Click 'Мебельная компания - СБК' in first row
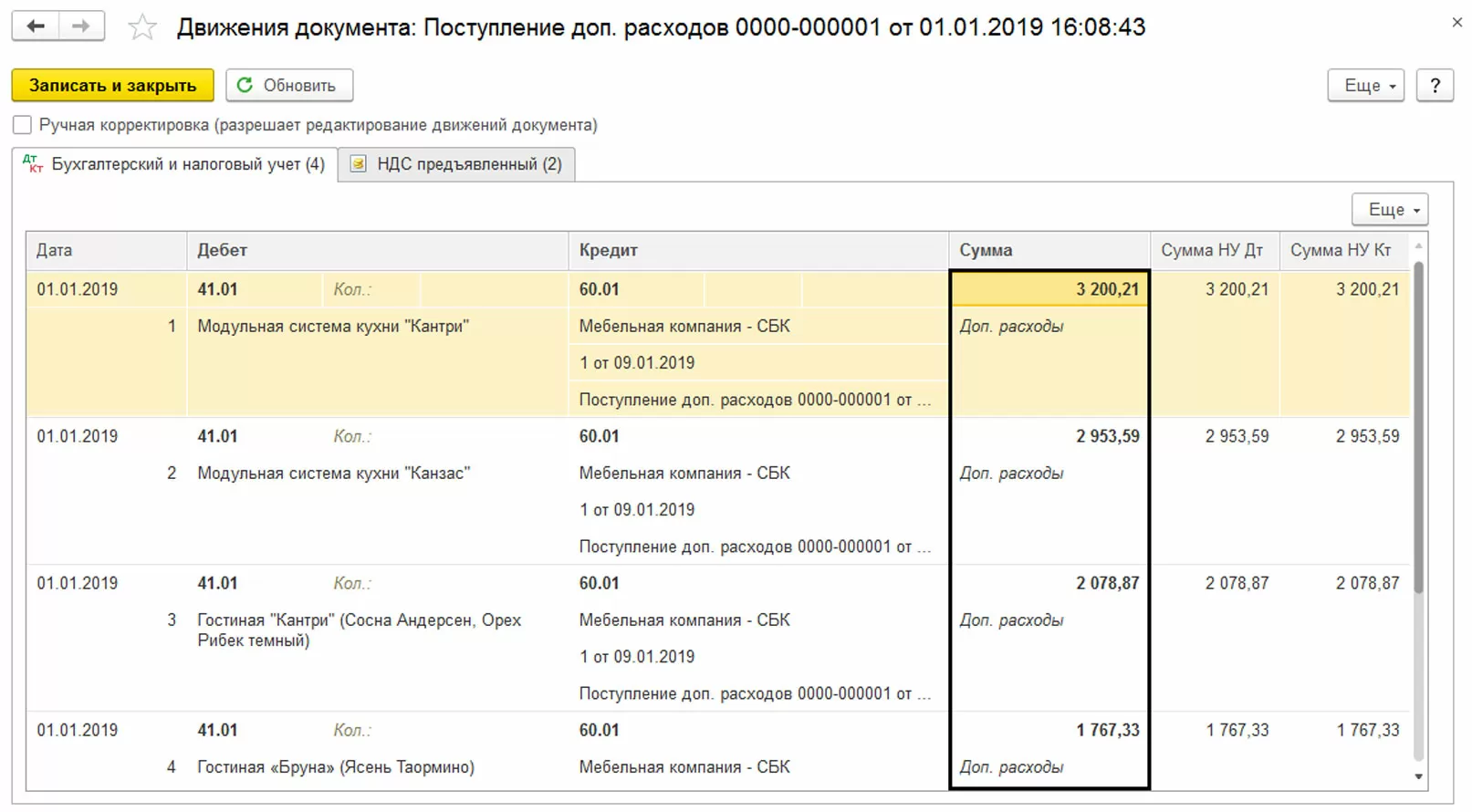The image size is (1472, 812). click(x=684, y=326)
